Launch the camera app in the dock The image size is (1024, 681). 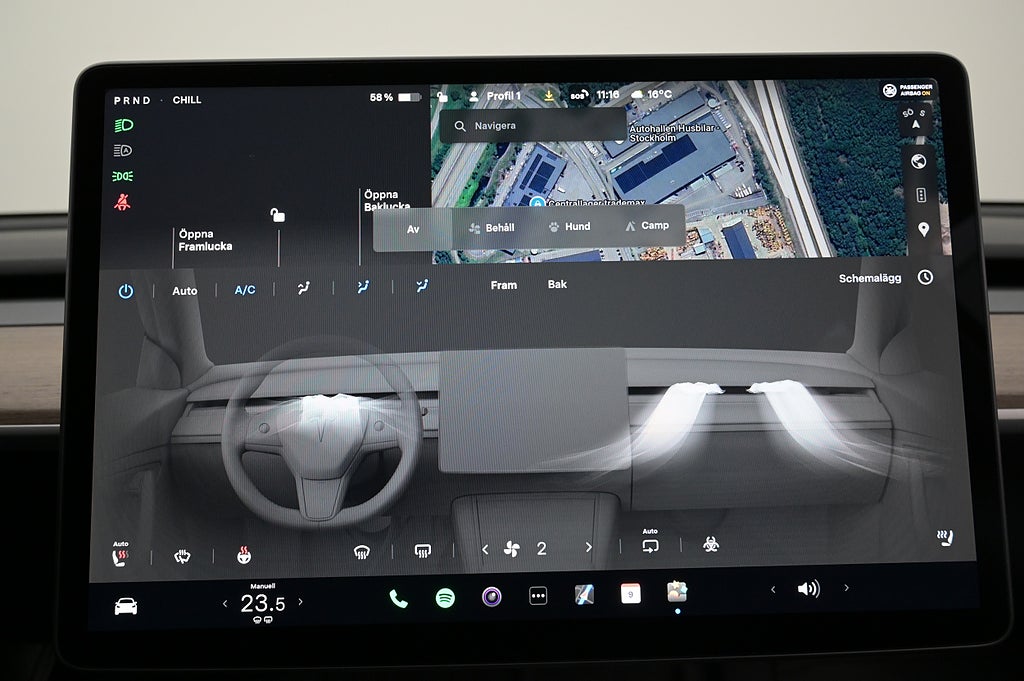pos(491,597)
